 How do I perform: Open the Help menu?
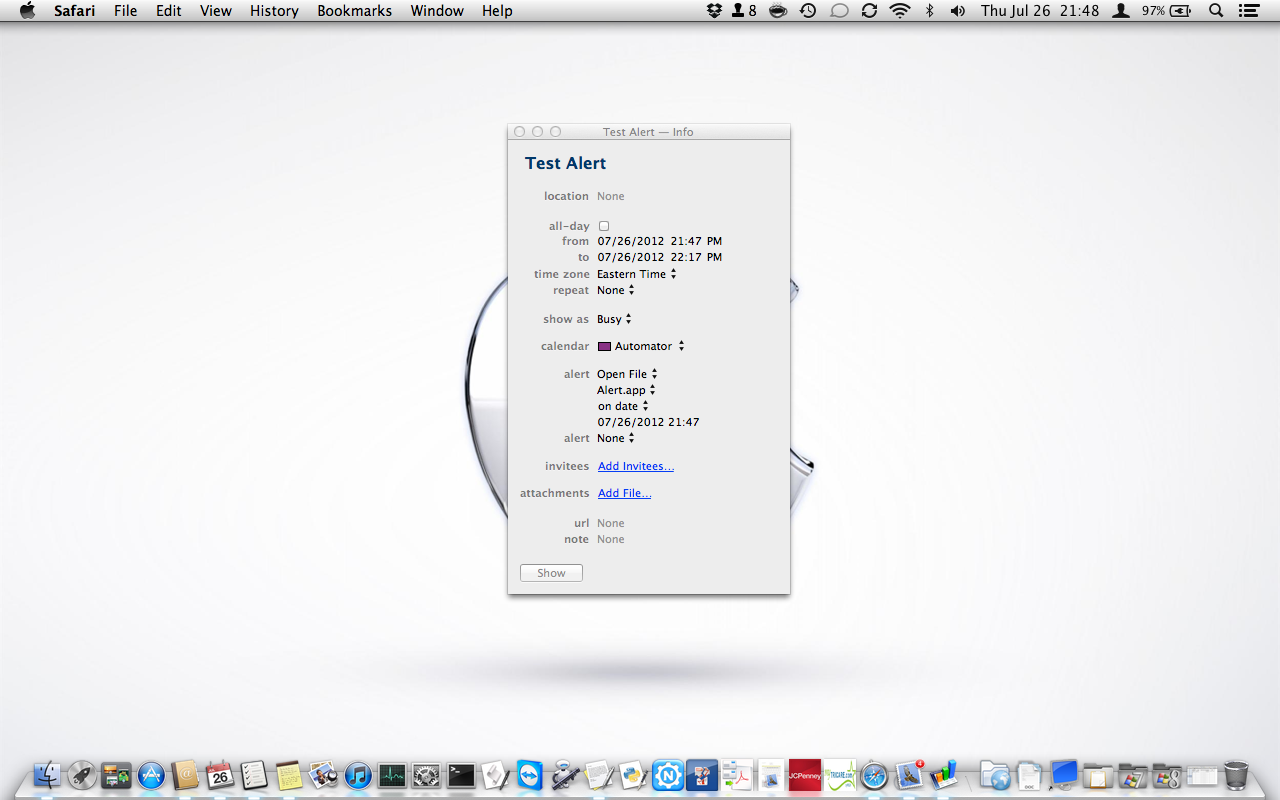coord(497,11)
